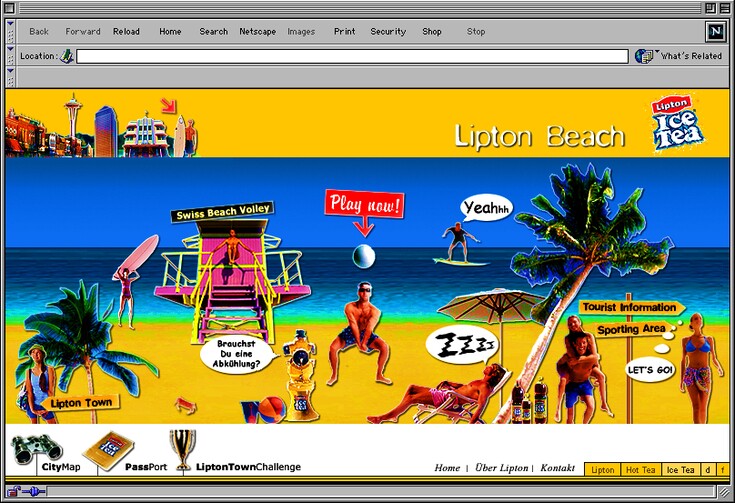Image resolution: width=735 pixels, height=503 pixels.
Task: Click the Netscape toolbar button
Action: pos(257,31)
